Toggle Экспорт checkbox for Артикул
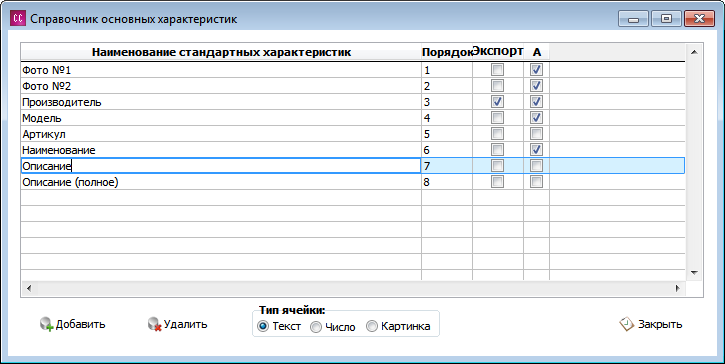 pos(498,134)
